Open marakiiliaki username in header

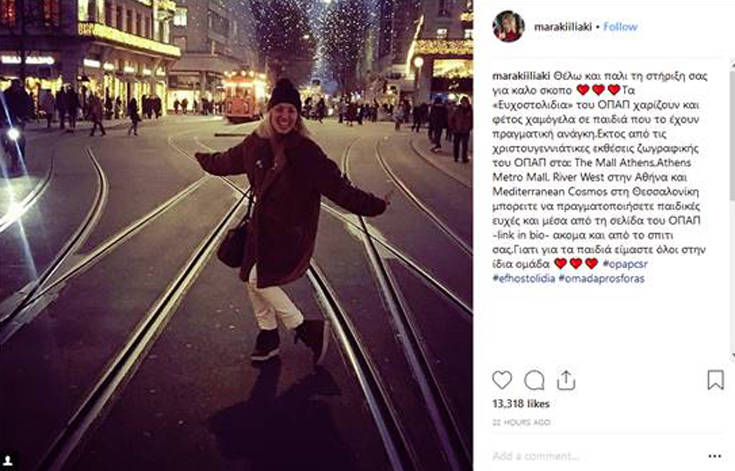(x=562, y=27)
